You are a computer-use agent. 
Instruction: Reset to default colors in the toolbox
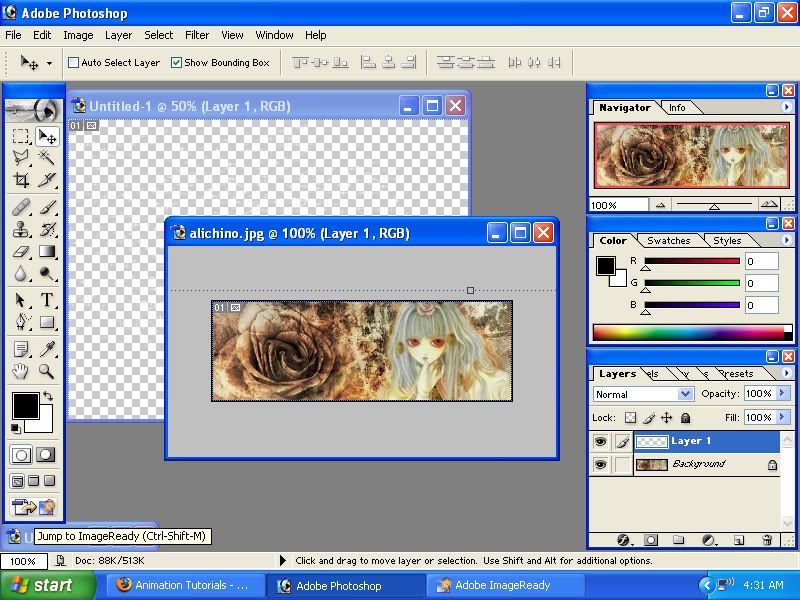[16, 428]
